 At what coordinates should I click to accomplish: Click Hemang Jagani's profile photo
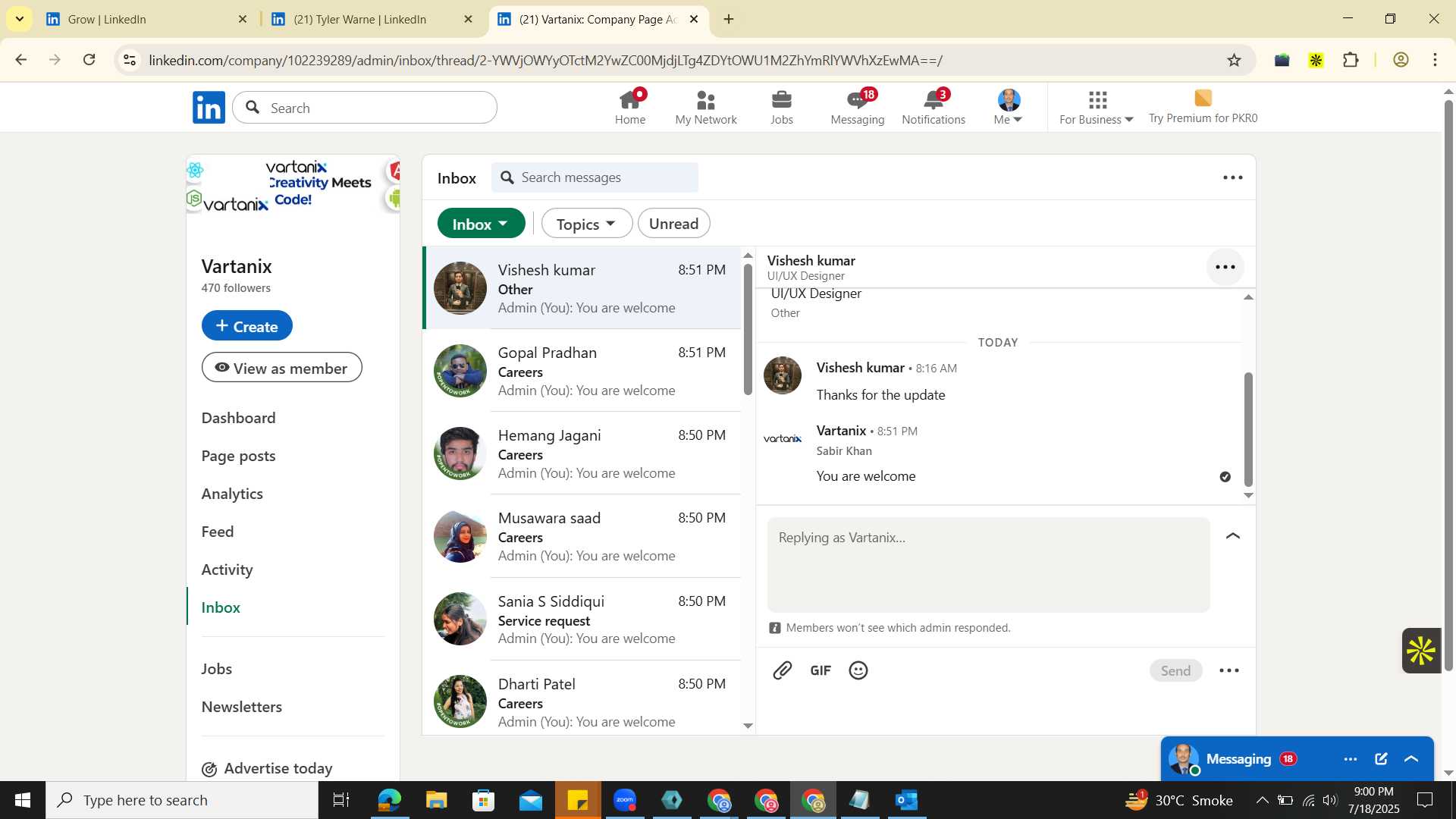460,453
